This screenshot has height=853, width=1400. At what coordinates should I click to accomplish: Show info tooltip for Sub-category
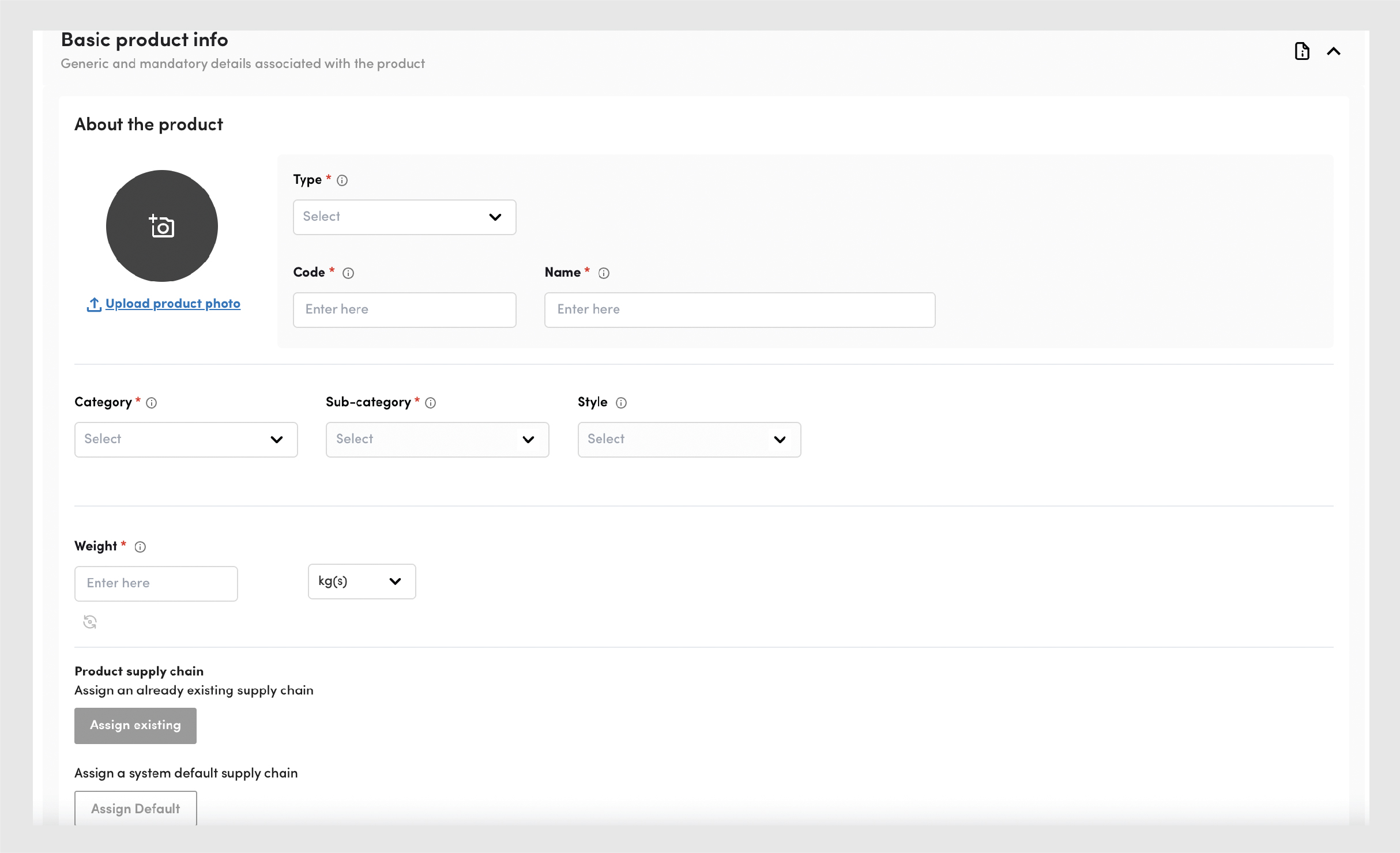point(431,403)
